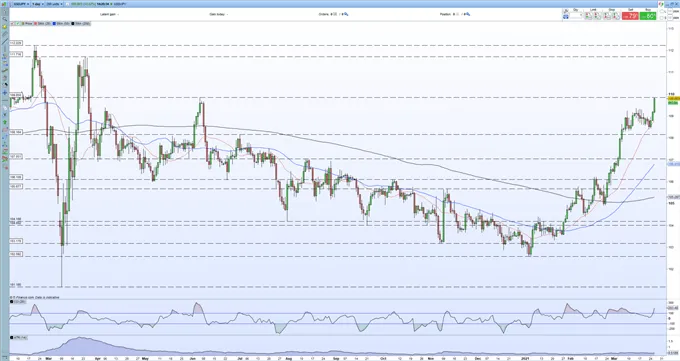Viewport: 680px width, 361px height.
Task: Toggle the upper checkbox at top right
Action: point(662,11)
